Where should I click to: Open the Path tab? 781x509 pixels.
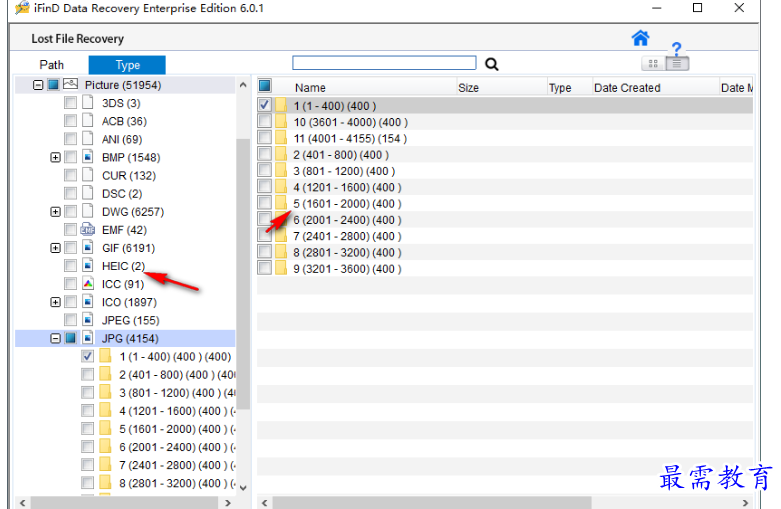coord(51,65)
